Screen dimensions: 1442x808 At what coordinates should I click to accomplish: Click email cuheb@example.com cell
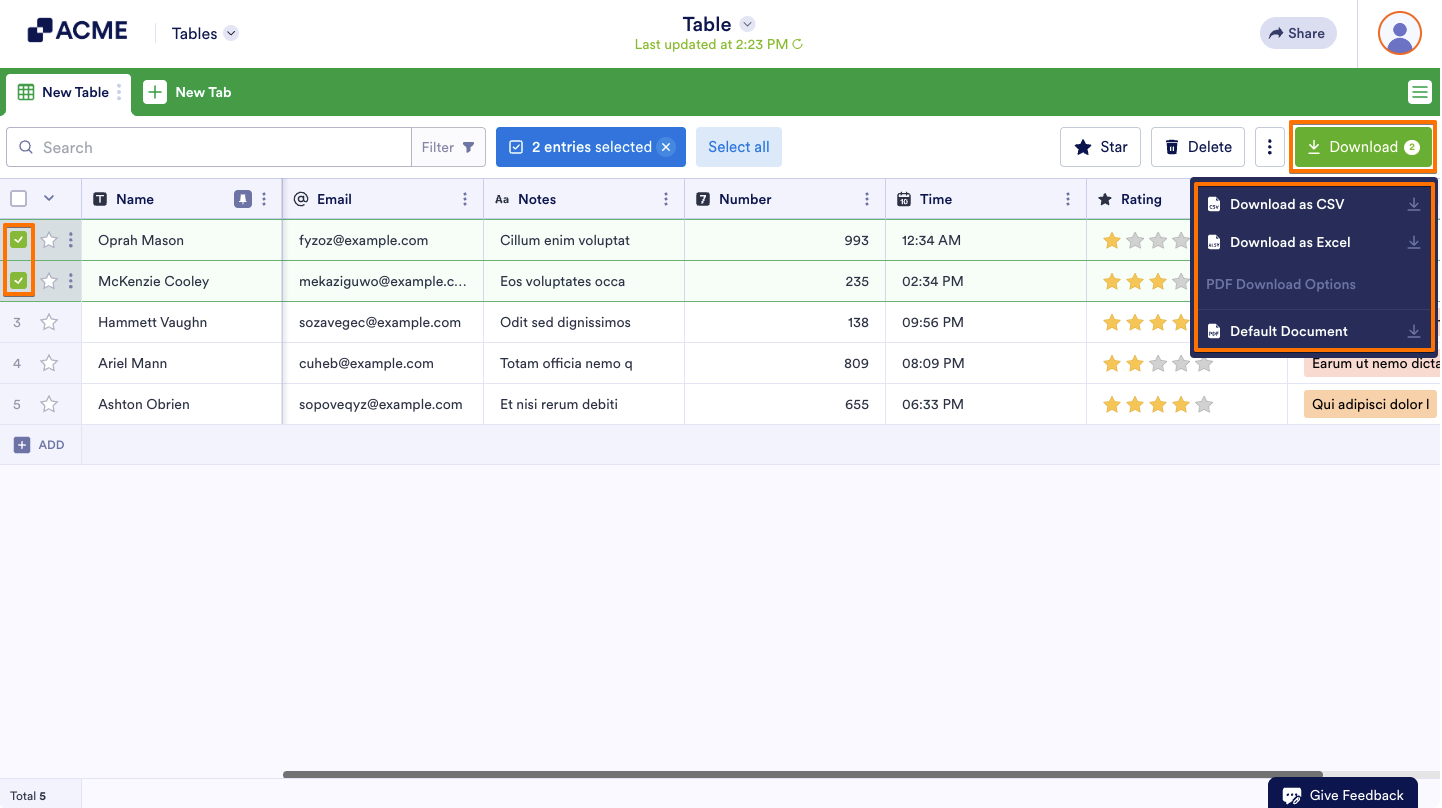point(383,363)
